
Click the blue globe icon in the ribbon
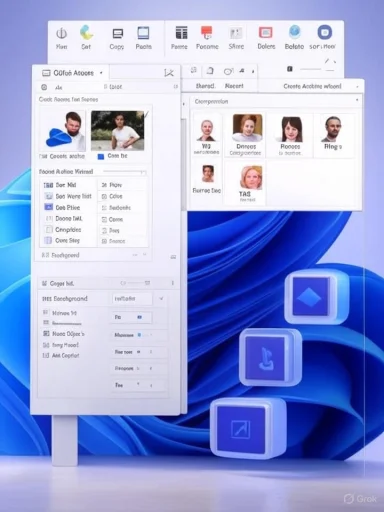coord(295,32)
